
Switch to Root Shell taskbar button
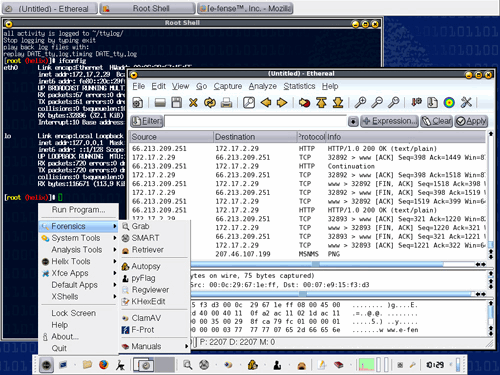(147, 8)
